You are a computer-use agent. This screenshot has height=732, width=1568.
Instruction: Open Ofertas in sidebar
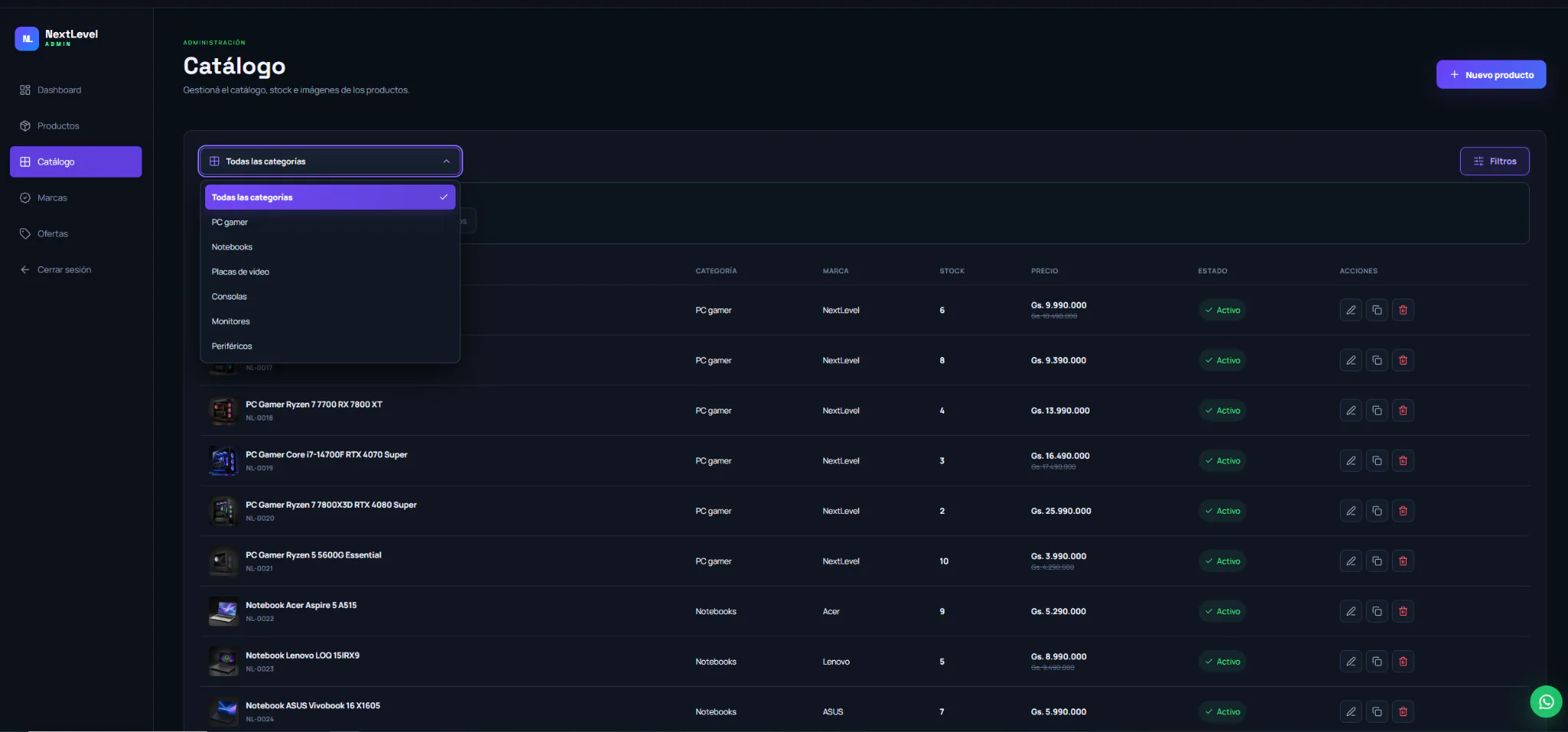coord(76,234)
